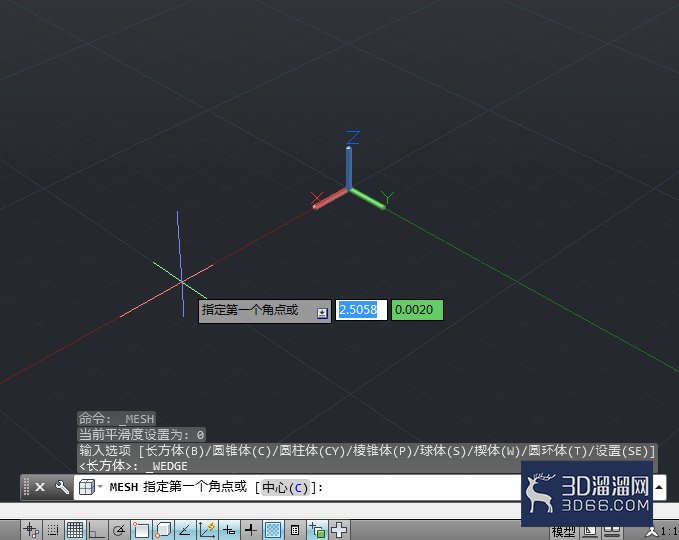Open dynamic prompt options dropdown icon
This screenshot has height=540, width=679.
pos(322,313)
